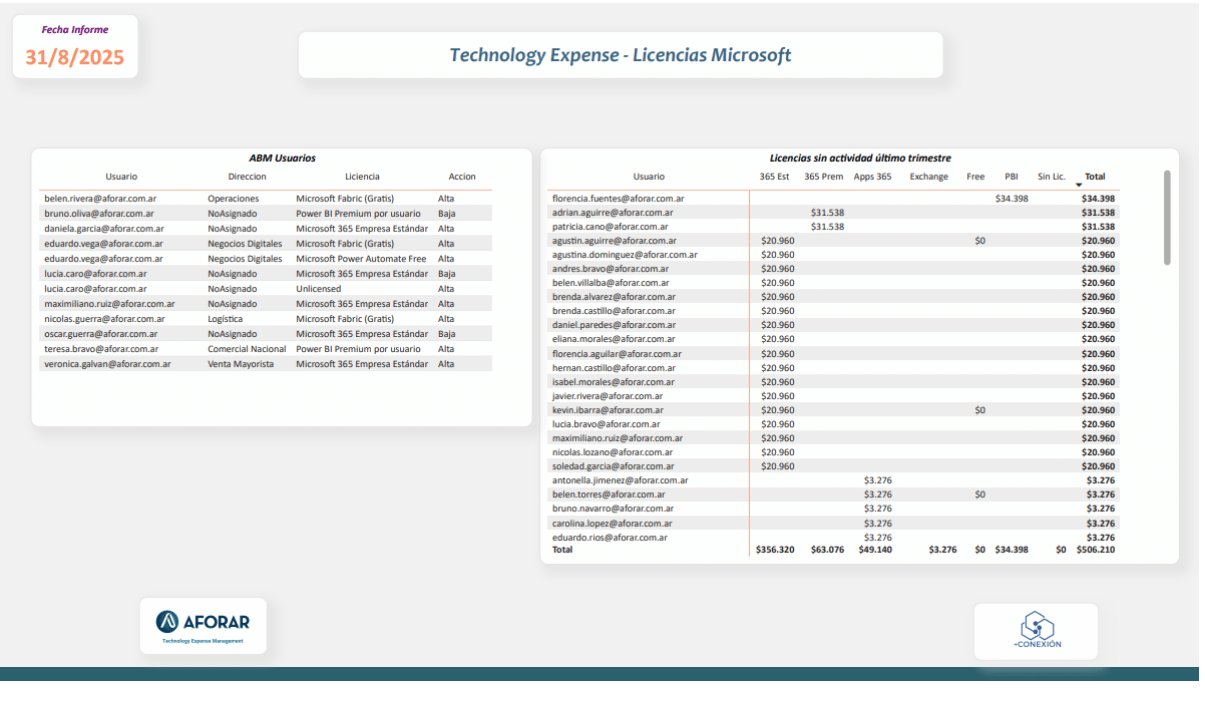This screenshot has width=1205, height=706.
Task: Select nicolas.guerra@aforar.com.ar row
Action: [x=266, y=319]
